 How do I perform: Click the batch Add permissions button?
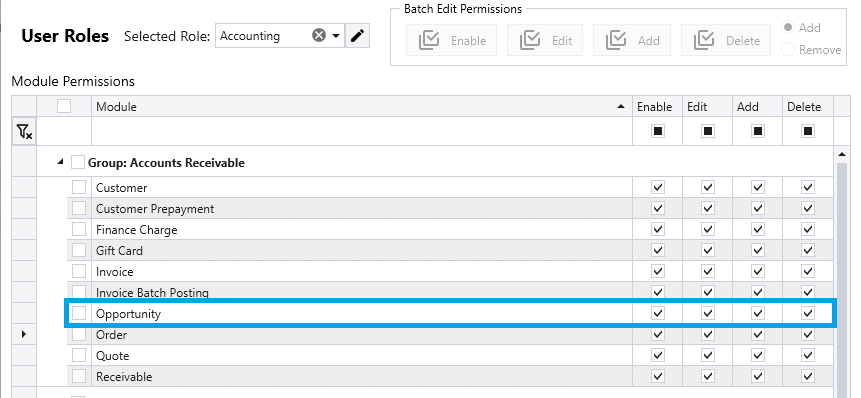[x=631, y=40]
